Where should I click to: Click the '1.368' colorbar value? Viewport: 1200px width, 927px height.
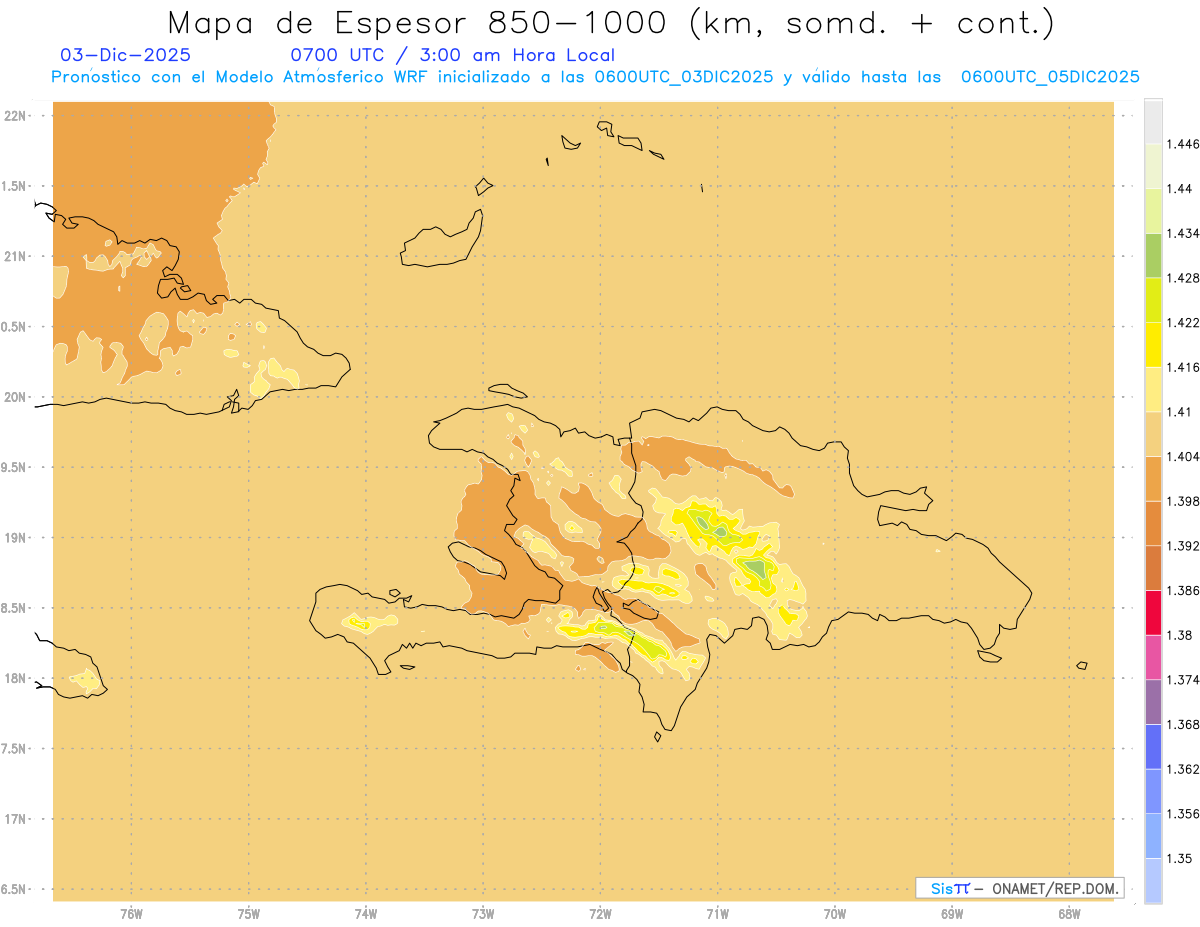tap(1183, 724)
